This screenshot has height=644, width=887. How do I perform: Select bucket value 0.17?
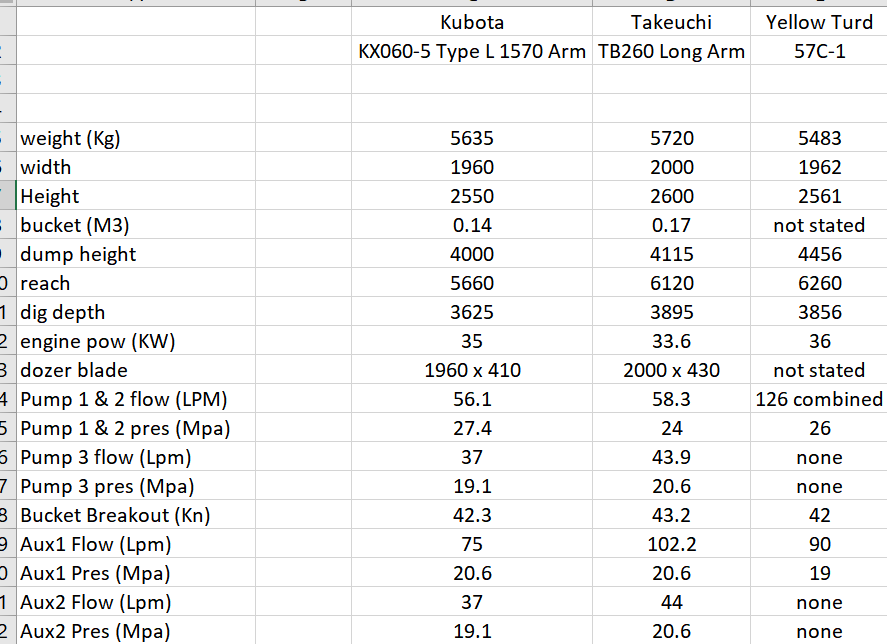click(x=671, y=225)
